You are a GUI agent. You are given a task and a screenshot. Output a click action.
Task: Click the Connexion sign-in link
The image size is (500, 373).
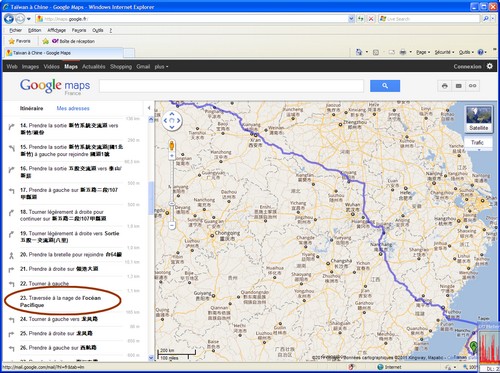pos(467,67)
